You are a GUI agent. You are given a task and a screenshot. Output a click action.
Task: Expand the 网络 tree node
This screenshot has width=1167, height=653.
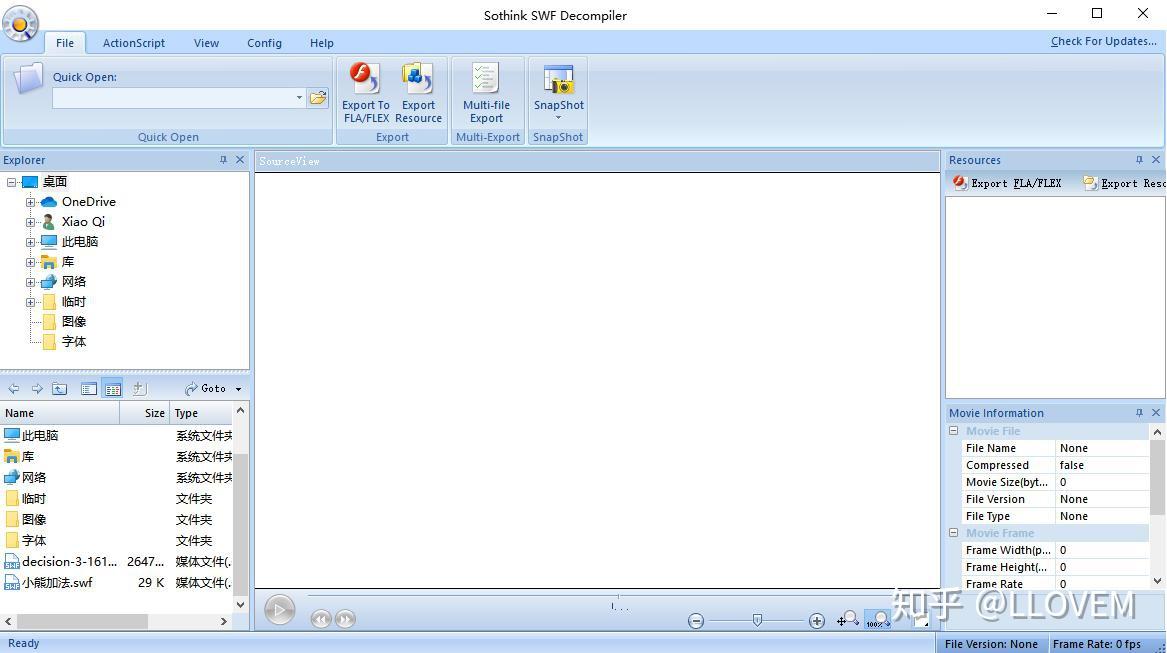(x=31, y=282)
